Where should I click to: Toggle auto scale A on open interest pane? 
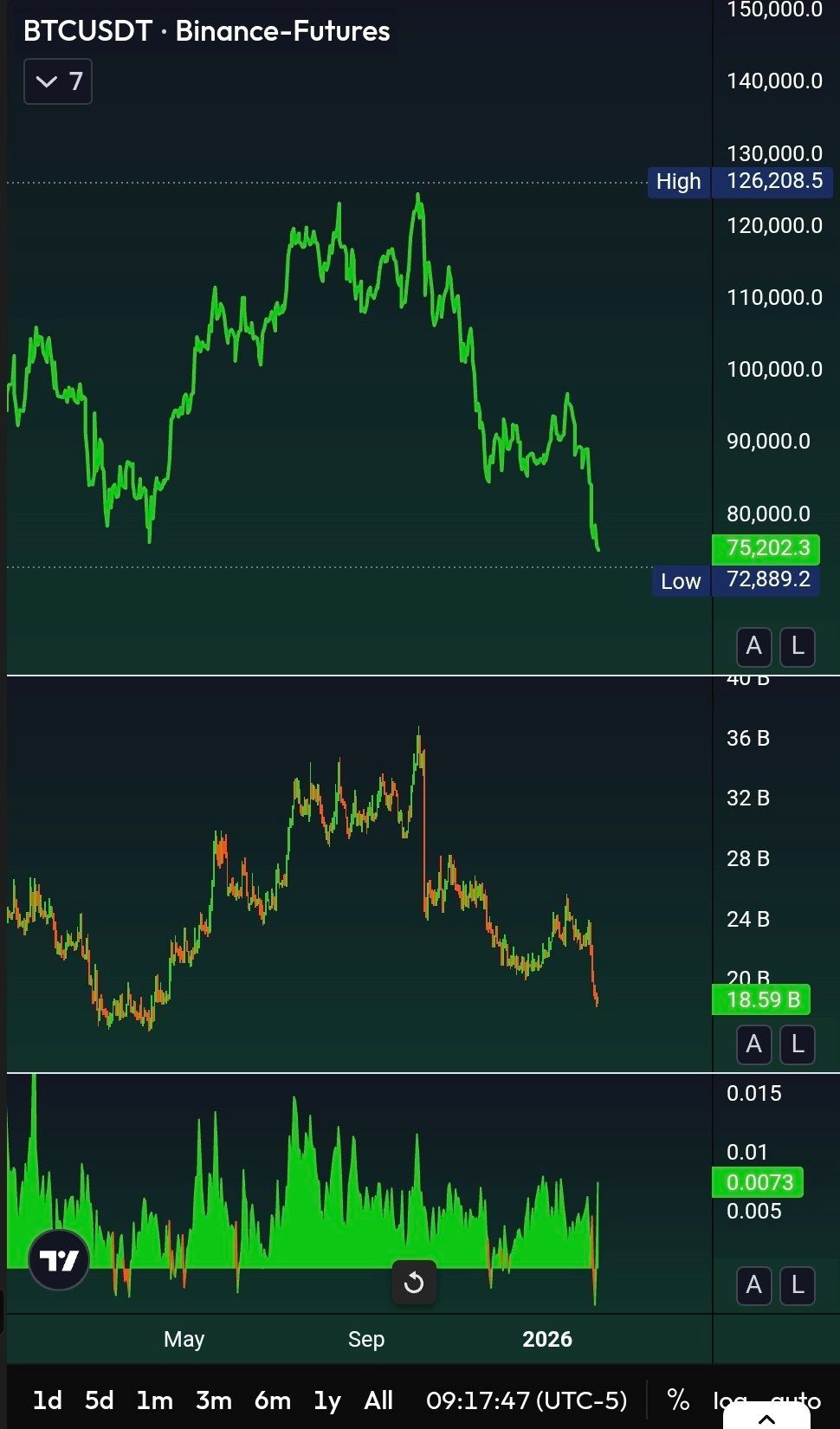[753, 1044]
